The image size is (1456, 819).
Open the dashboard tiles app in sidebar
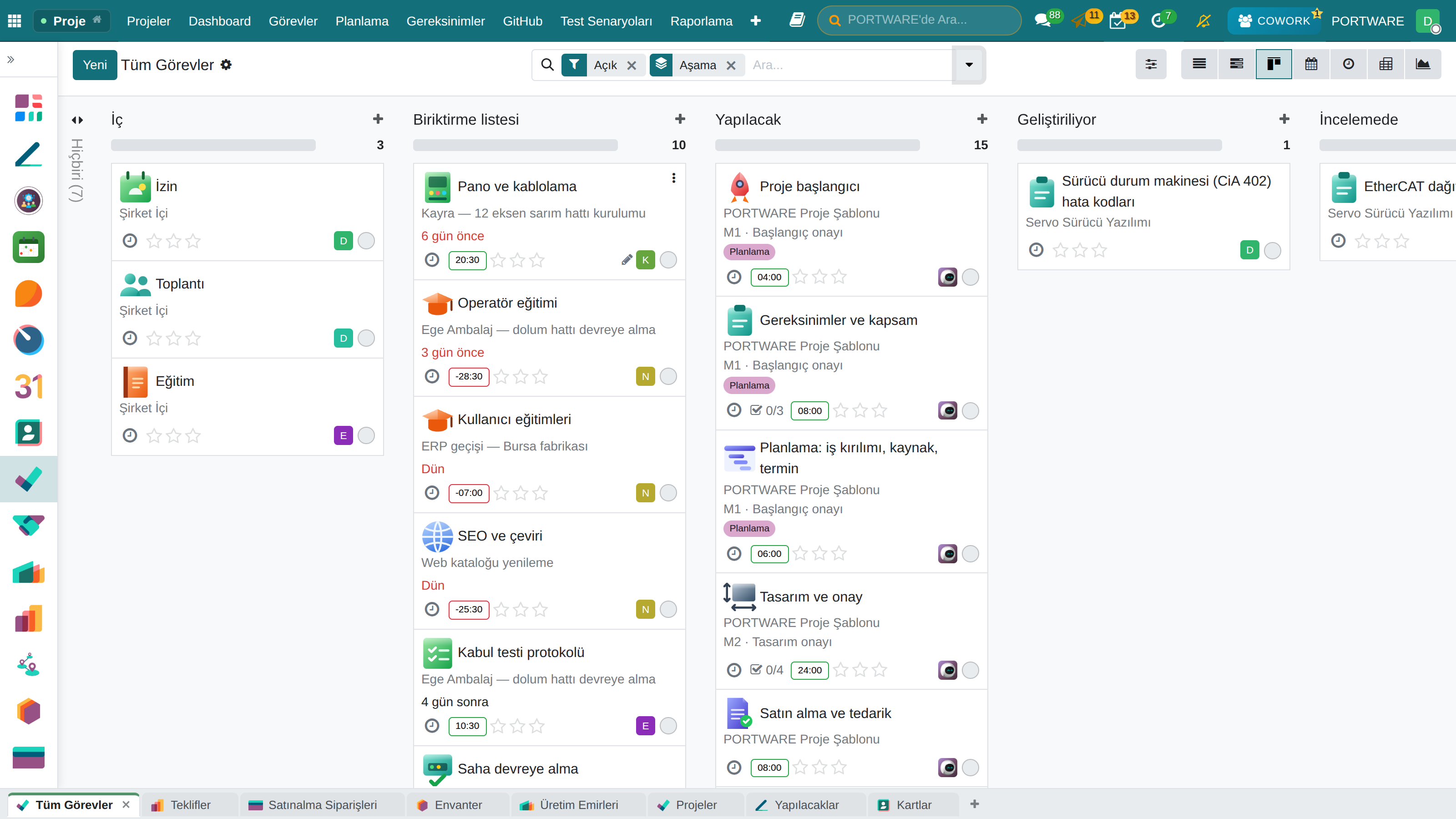pos(28,107)
